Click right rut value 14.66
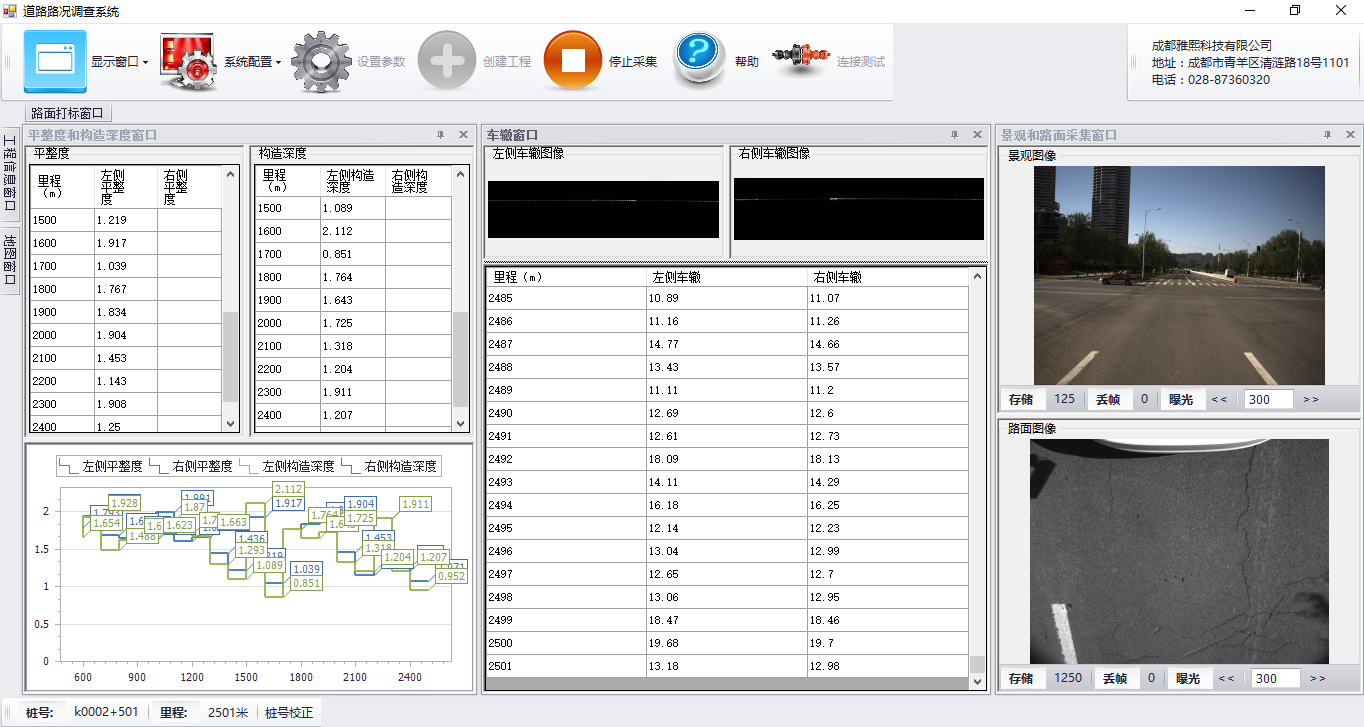The width and height of the screenshot is (1364, 727). click(x=825, y=344)
